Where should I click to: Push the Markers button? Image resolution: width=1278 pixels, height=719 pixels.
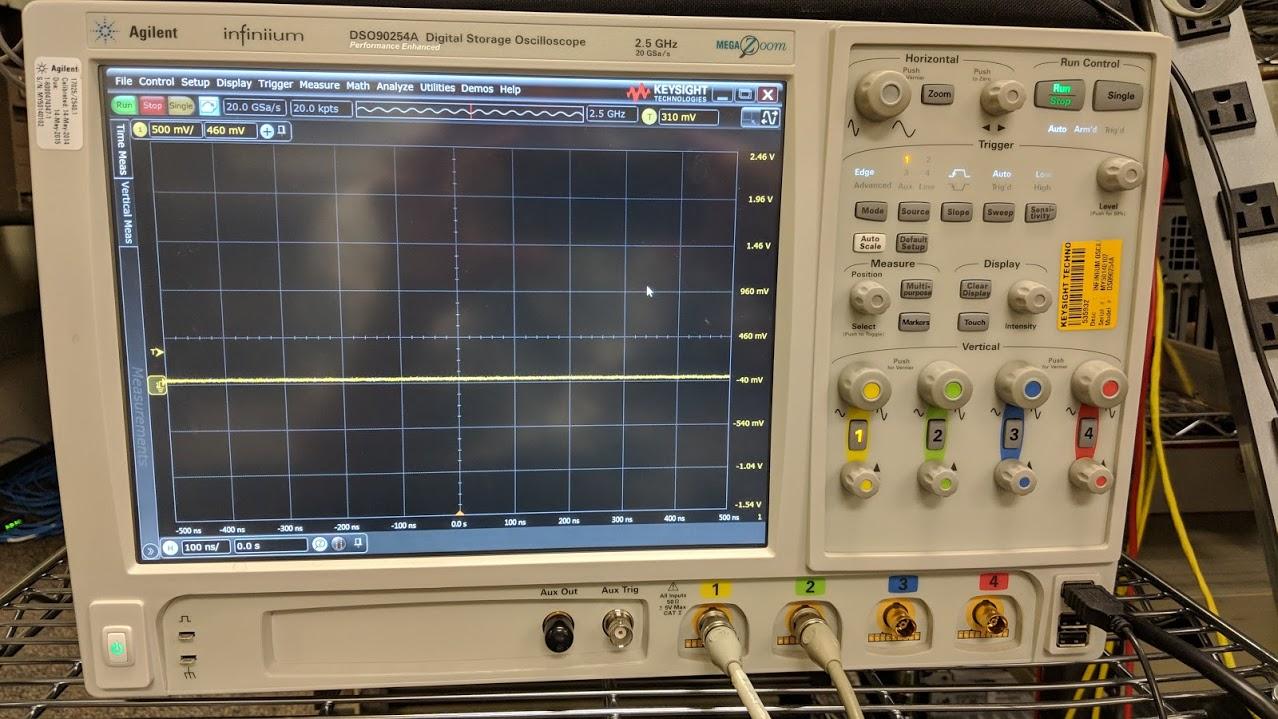tap(914, 322)
